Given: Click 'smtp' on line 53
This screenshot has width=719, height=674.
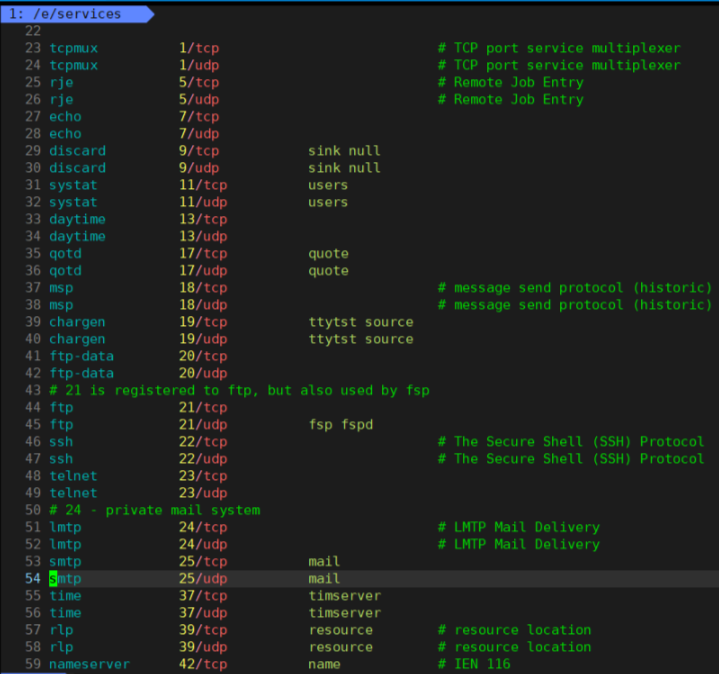Looking at the screenshot, I should pyautogui.click(x=65, y=562).
